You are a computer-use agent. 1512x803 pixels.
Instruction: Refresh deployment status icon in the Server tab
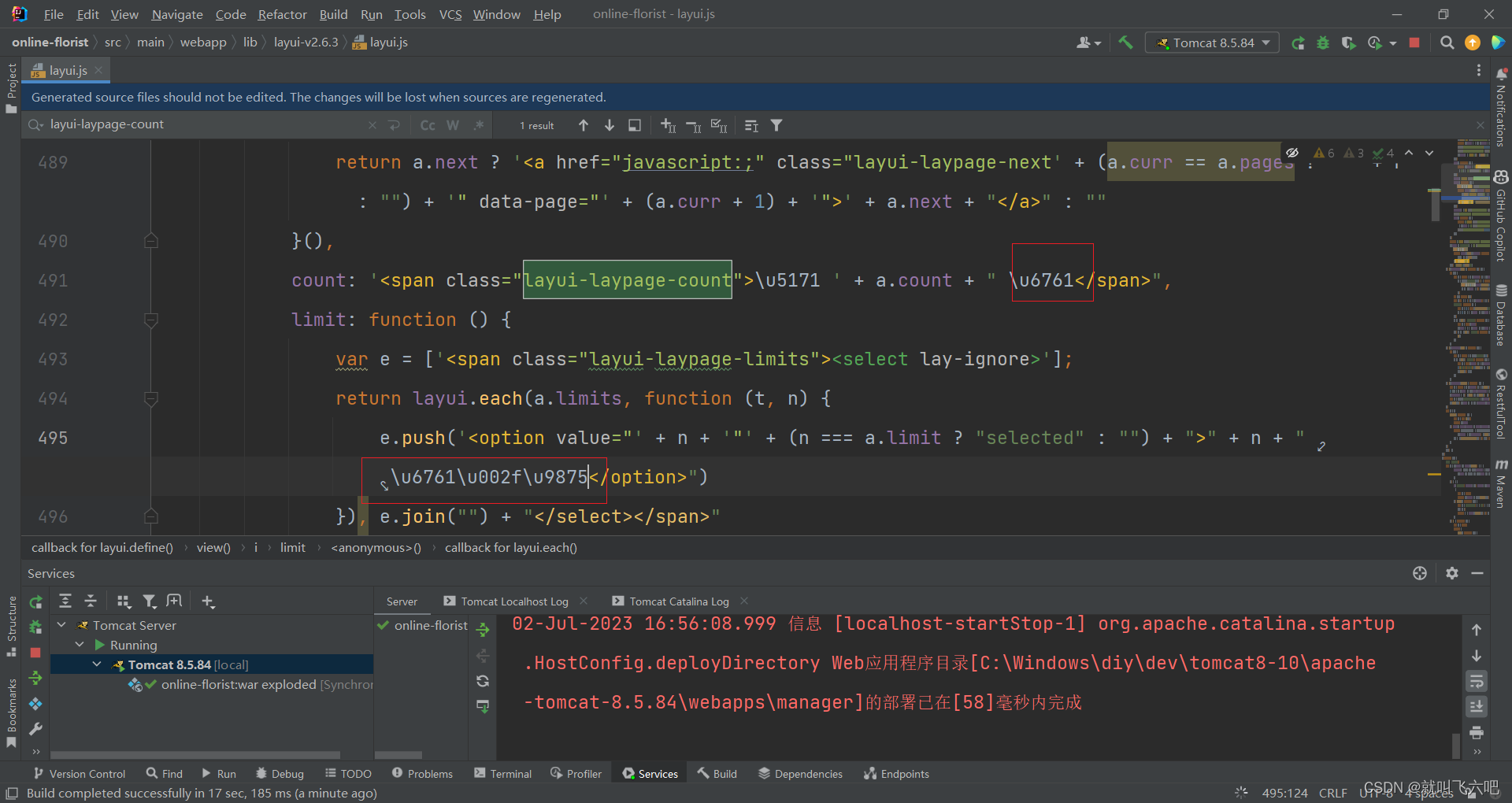point(483,681)
